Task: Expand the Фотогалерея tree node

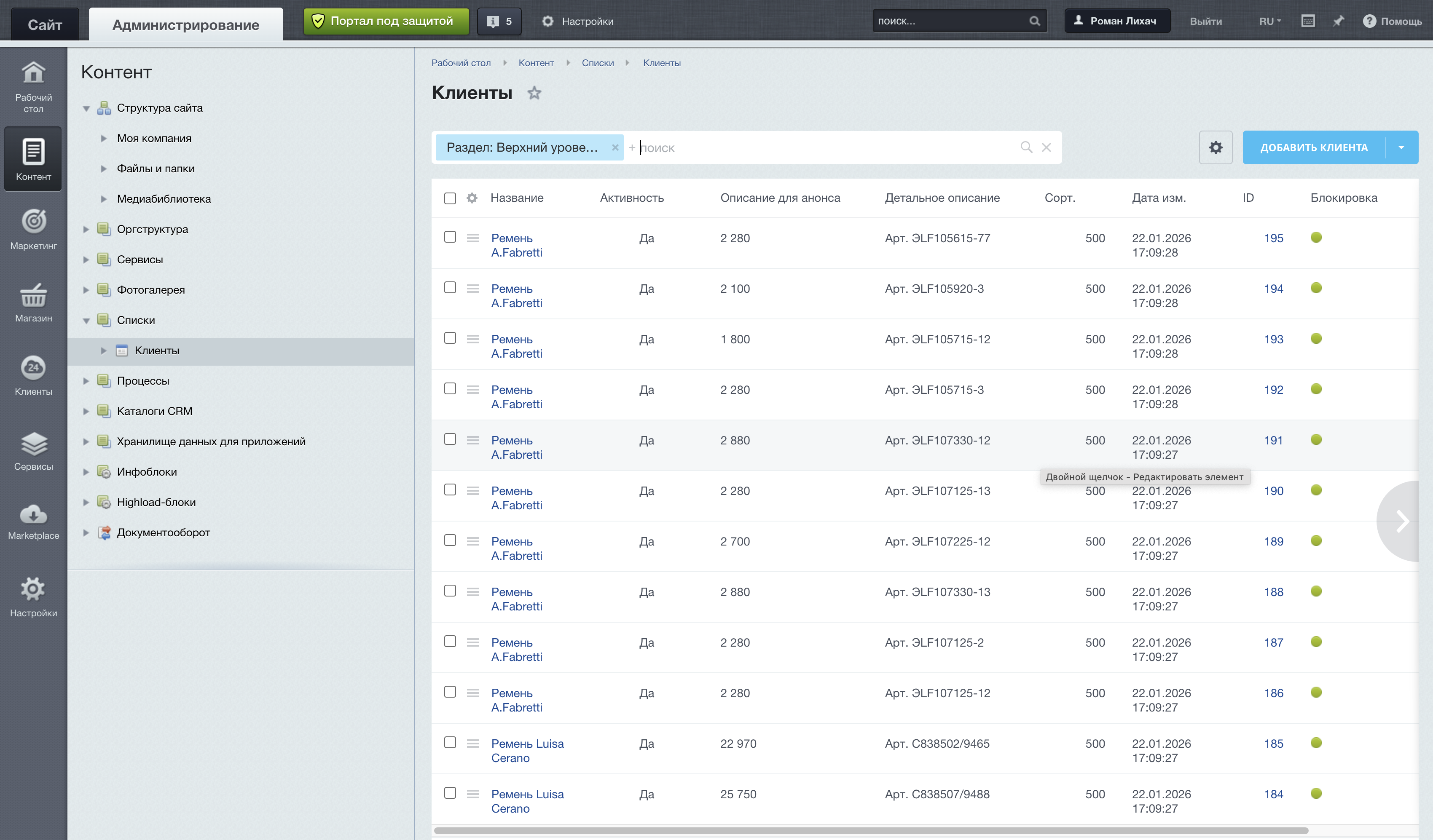Action: (x=86, y=289)
